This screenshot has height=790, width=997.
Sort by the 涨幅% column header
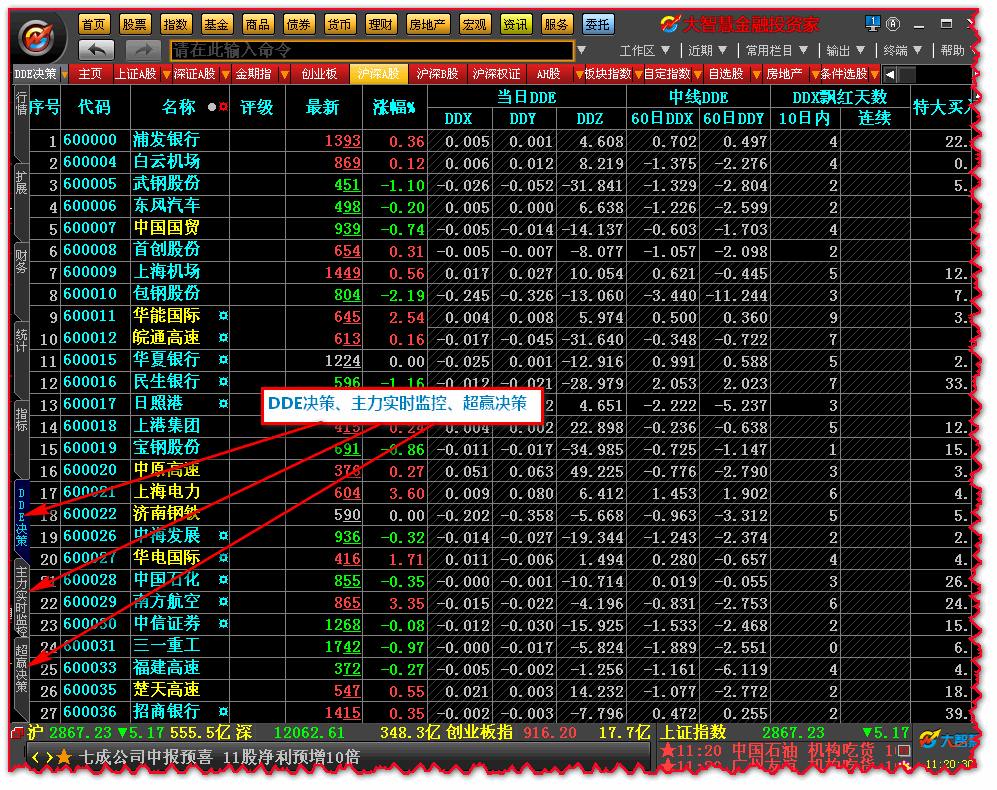tap(394, 107)
